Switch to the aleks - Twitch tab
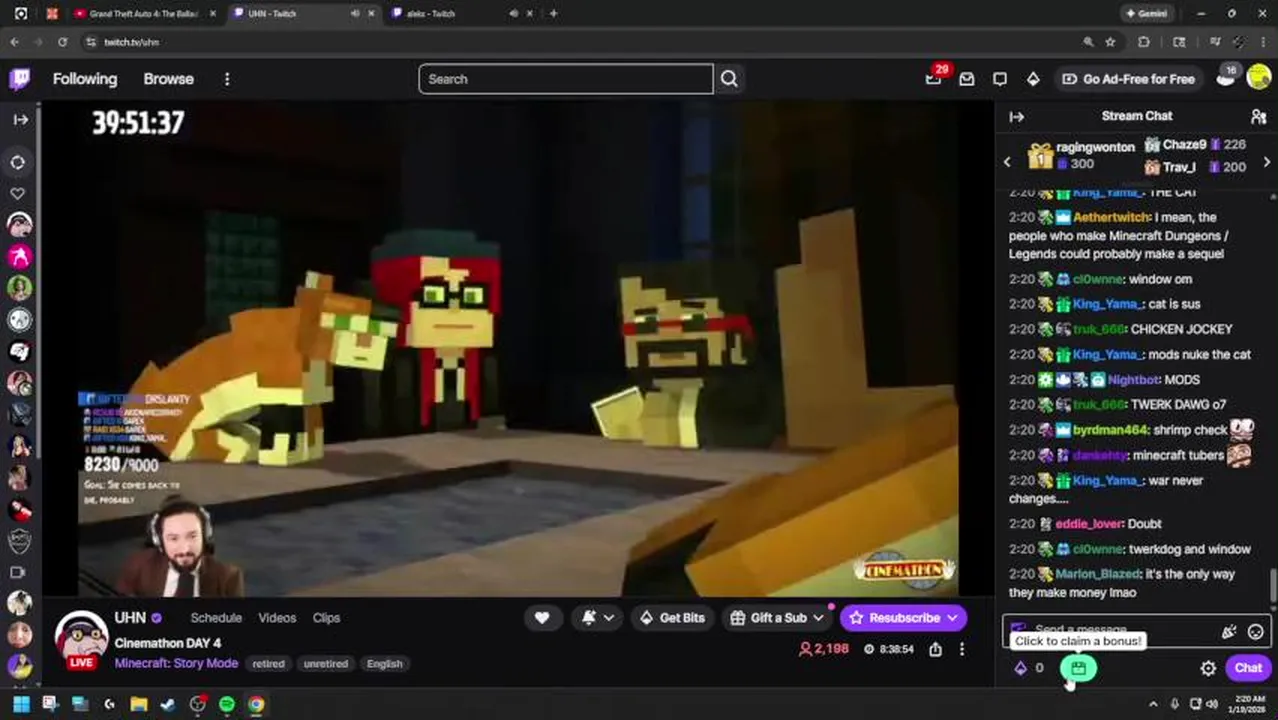 click(430, 14)
